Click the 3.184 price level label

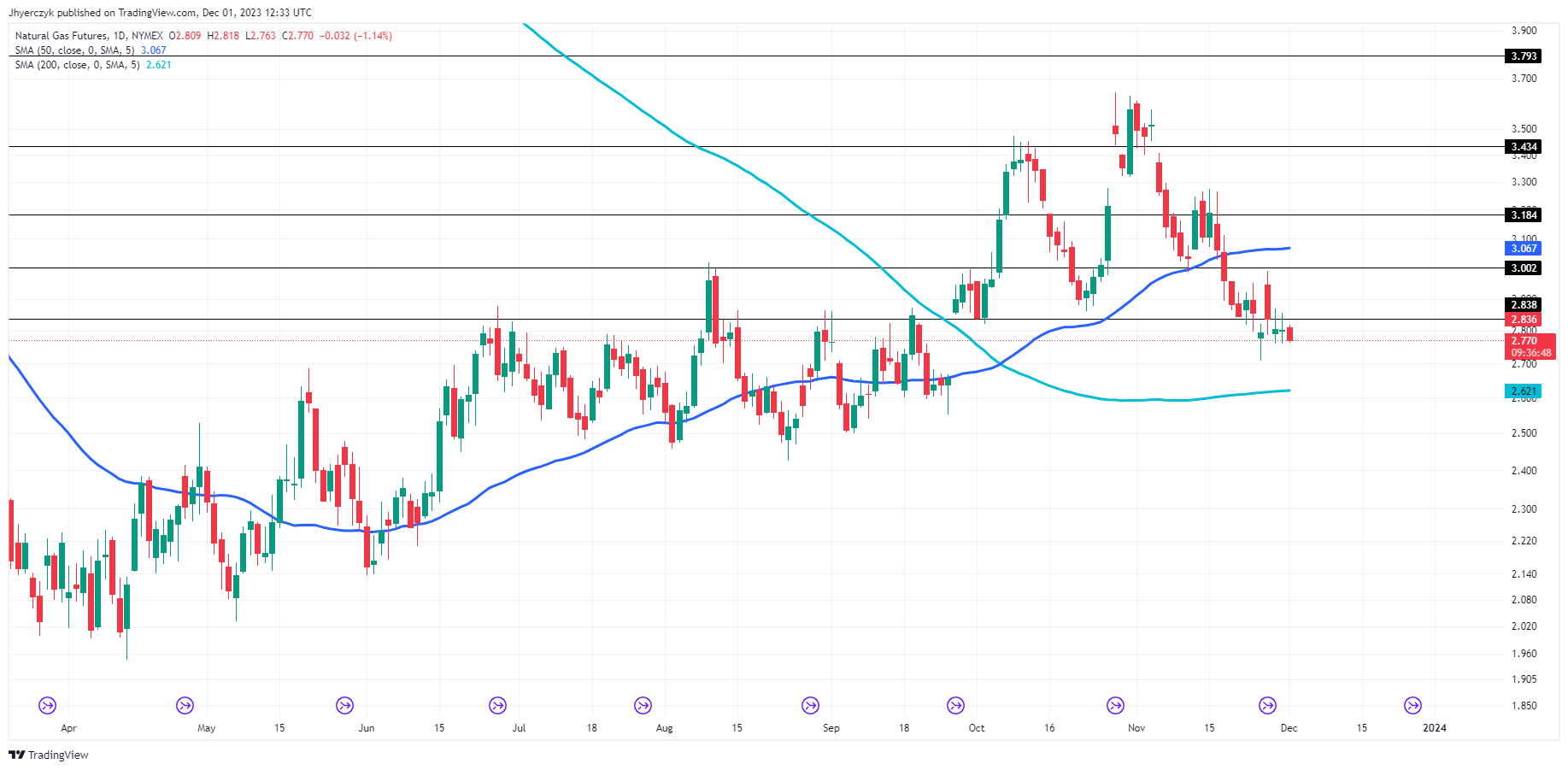[x=1524, y=215]
